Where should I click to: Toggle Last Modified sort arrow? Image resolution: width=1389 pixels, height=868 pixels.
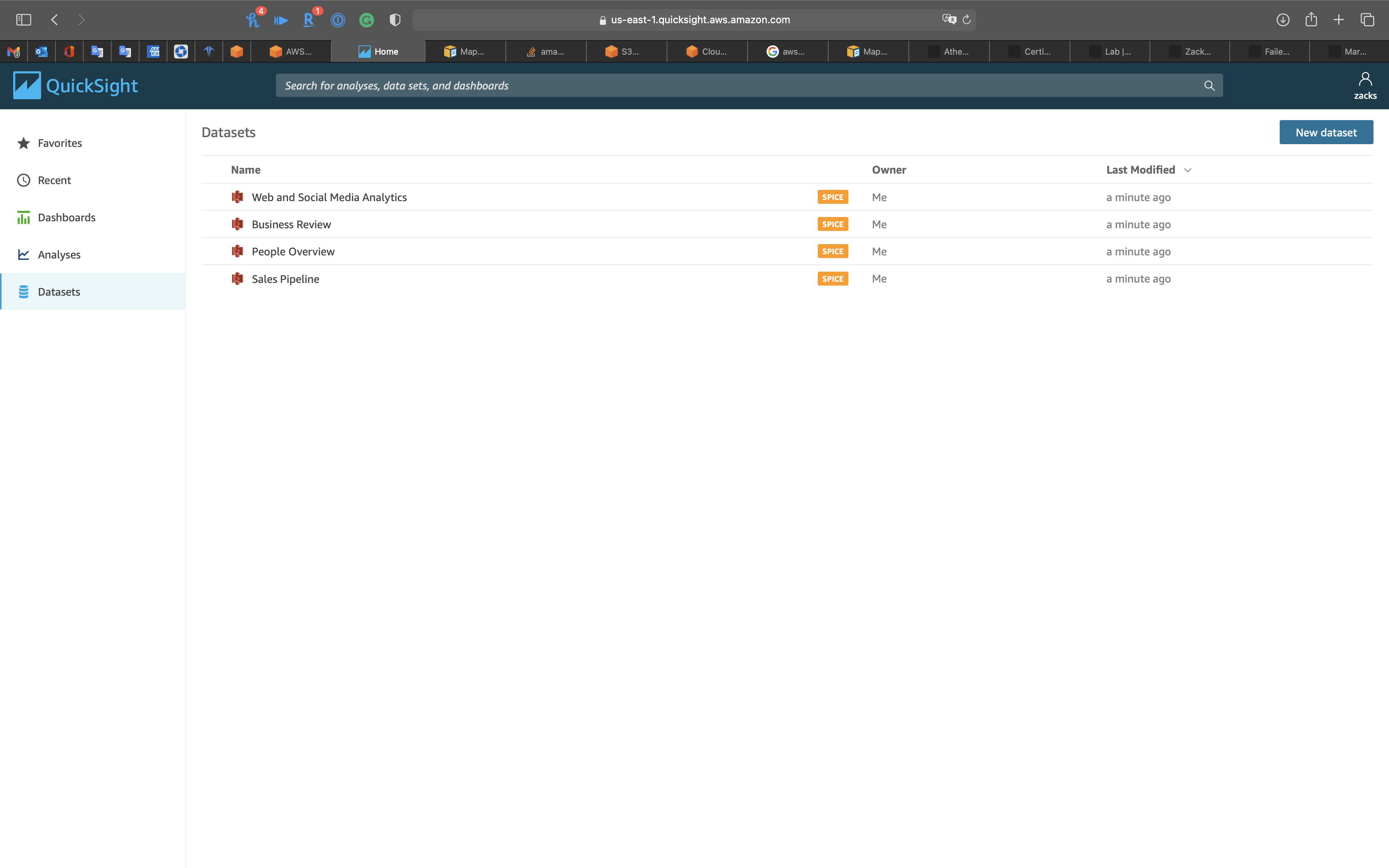click(x=1187, y=170)
